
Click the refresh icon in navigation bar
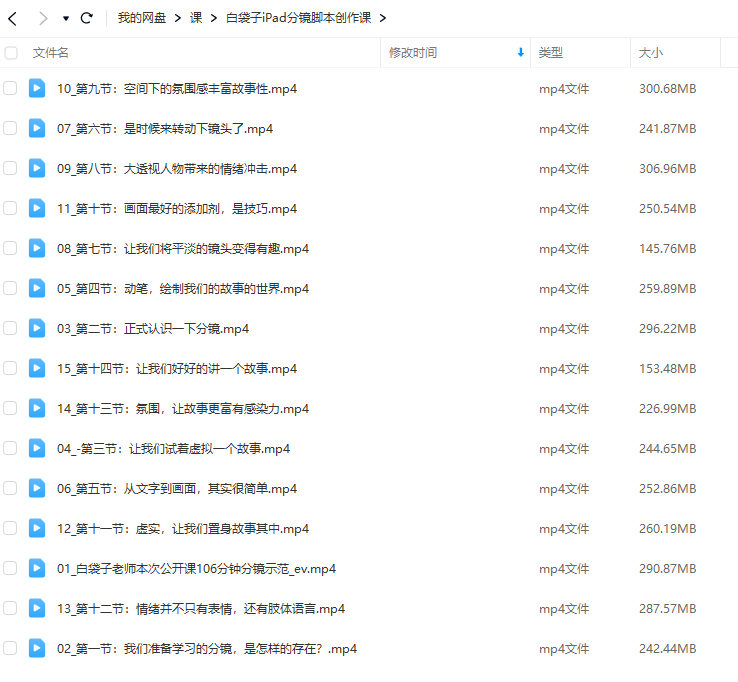(86, 18)
